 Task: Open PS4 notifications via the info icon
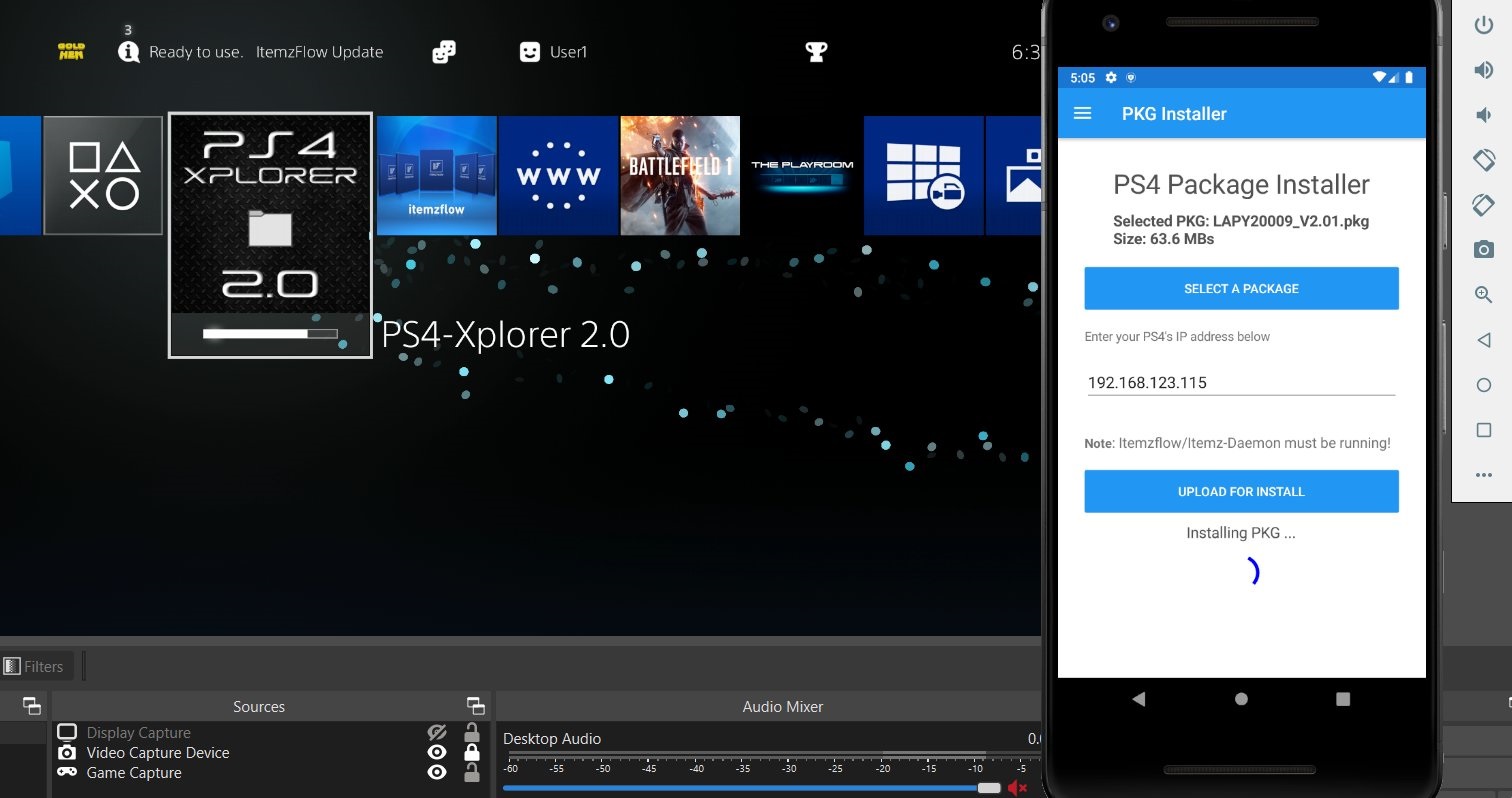[128, 52]
